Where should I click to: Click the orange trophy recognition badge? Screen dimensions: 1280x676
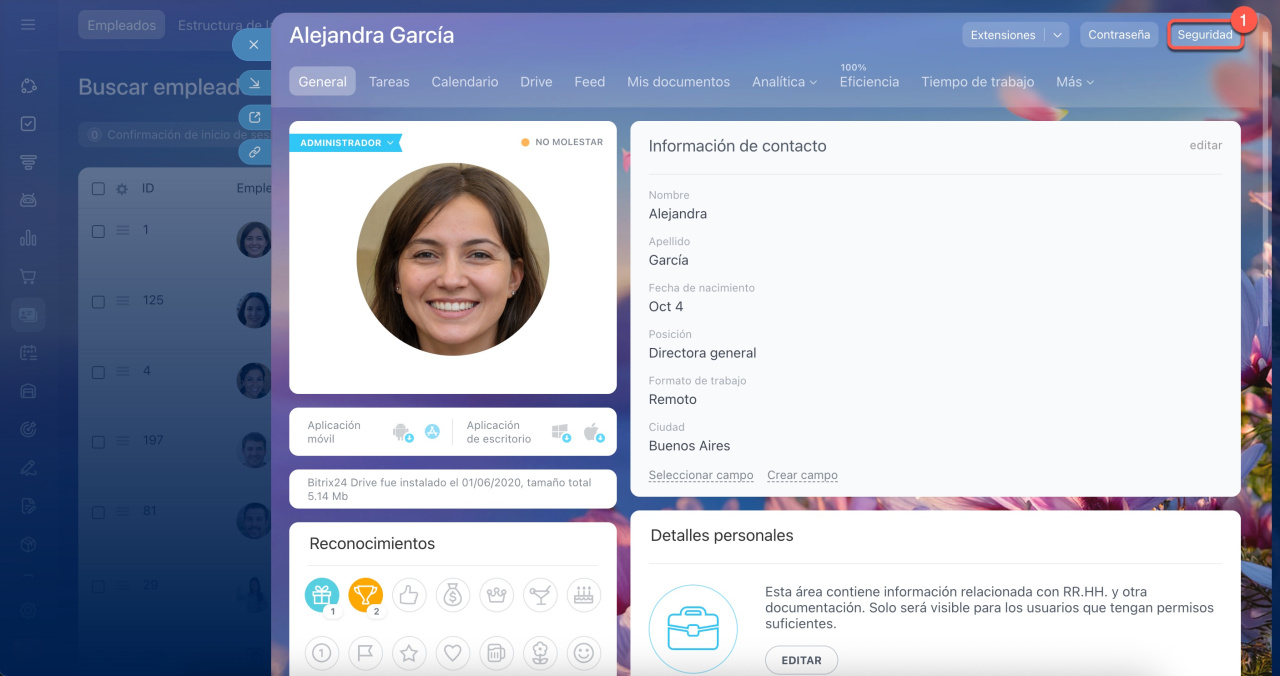click(x=366, y=595)
